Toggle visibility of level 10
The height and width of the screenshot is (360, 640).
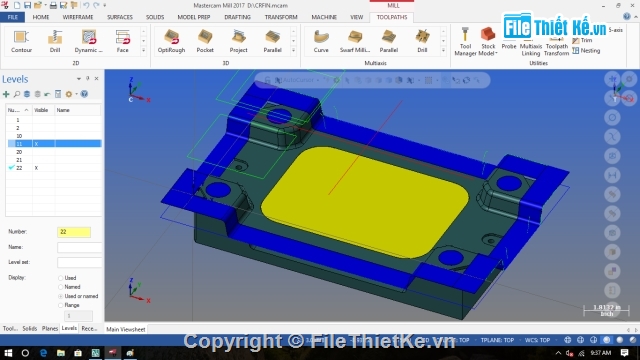[x=43, y=136]
